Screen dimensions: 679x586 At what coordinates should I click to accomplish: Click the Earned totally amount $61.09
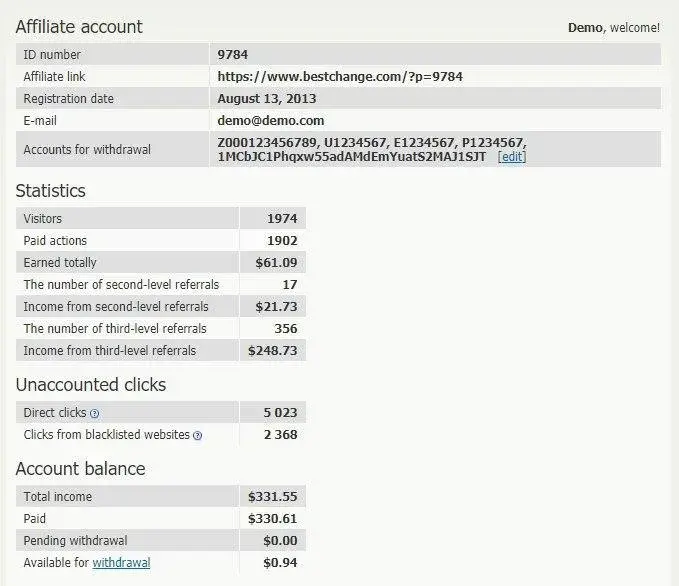point(275,262)
